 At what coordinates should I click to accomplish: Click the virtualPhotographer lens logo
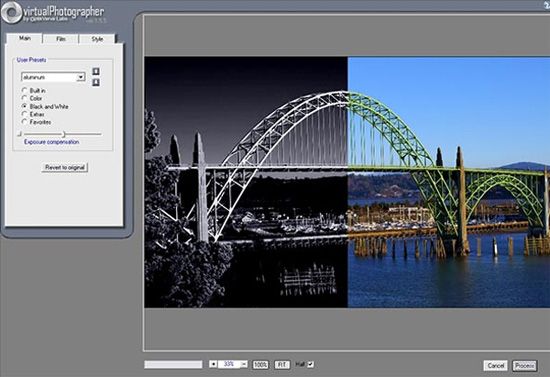(x=11, y=12)
